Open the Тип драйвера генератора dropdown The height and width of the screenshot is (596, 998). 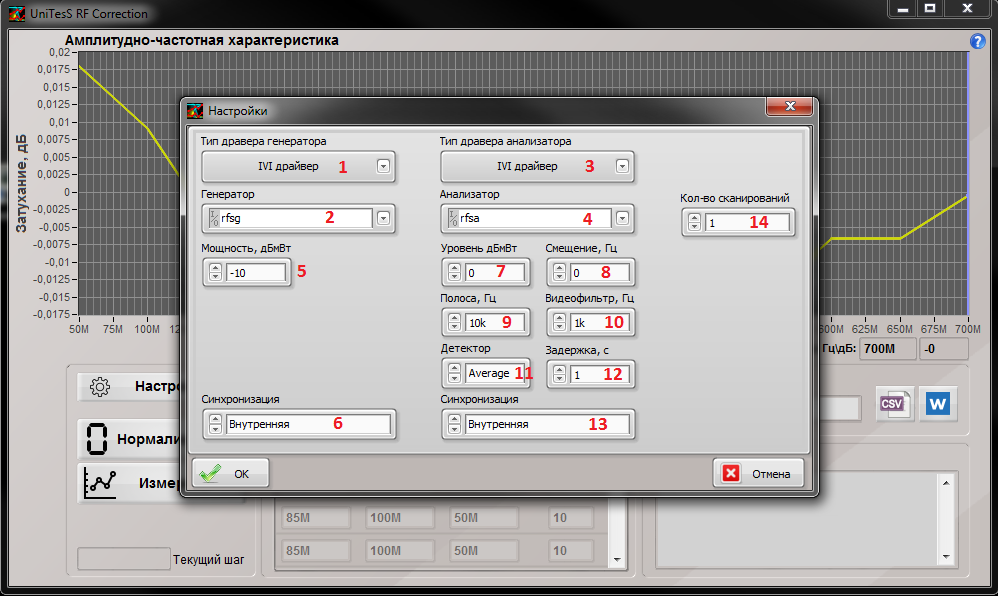click(x=382, y=167)
